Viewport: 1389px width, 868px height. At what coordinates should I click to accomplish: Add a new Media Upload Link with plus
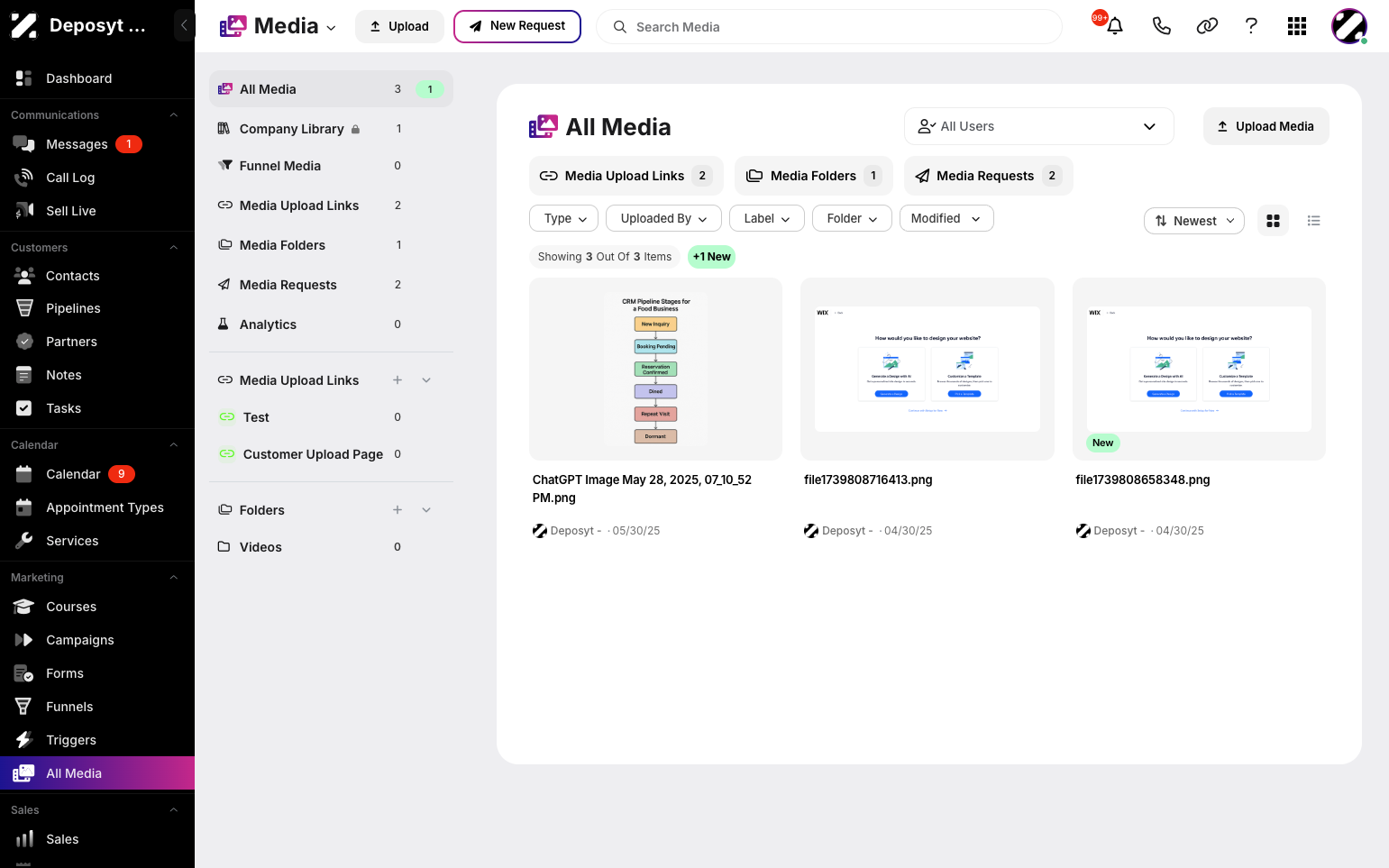click(x=398, y=380)
